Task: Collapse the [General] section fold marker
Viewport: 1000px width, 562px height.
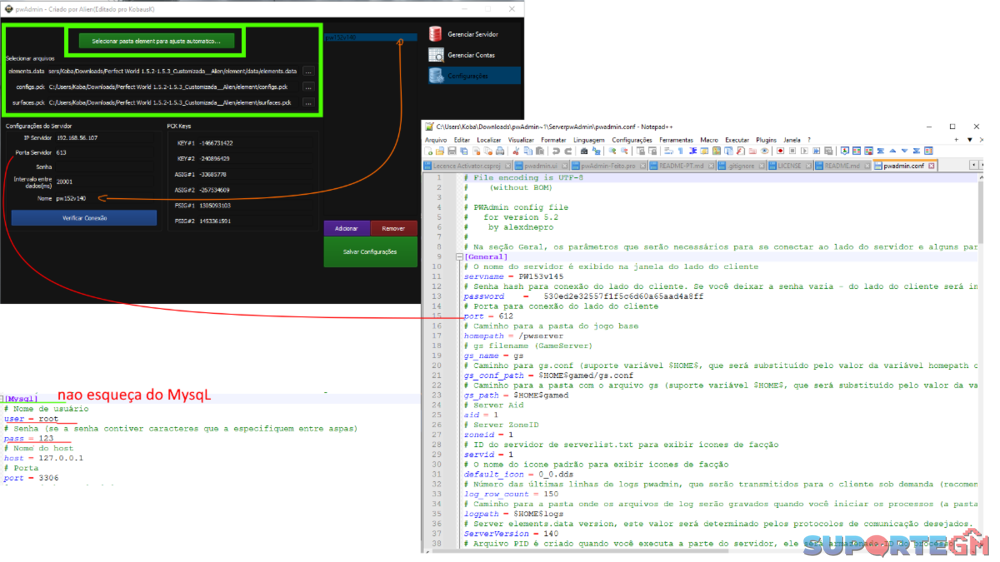Action: [460, 256]
